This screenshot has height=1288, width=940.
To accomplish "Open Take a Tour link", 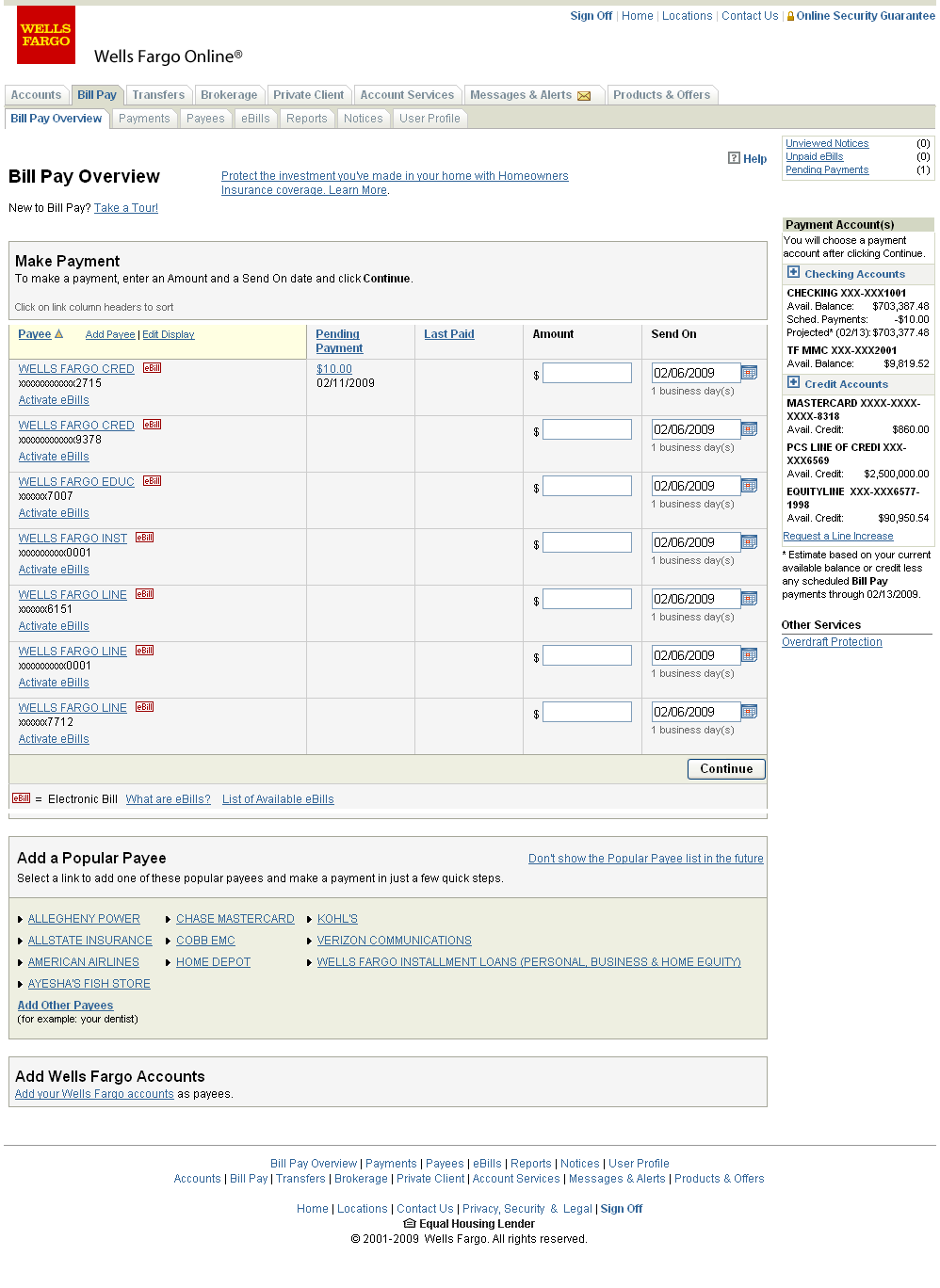I will (x=126, y=208).
